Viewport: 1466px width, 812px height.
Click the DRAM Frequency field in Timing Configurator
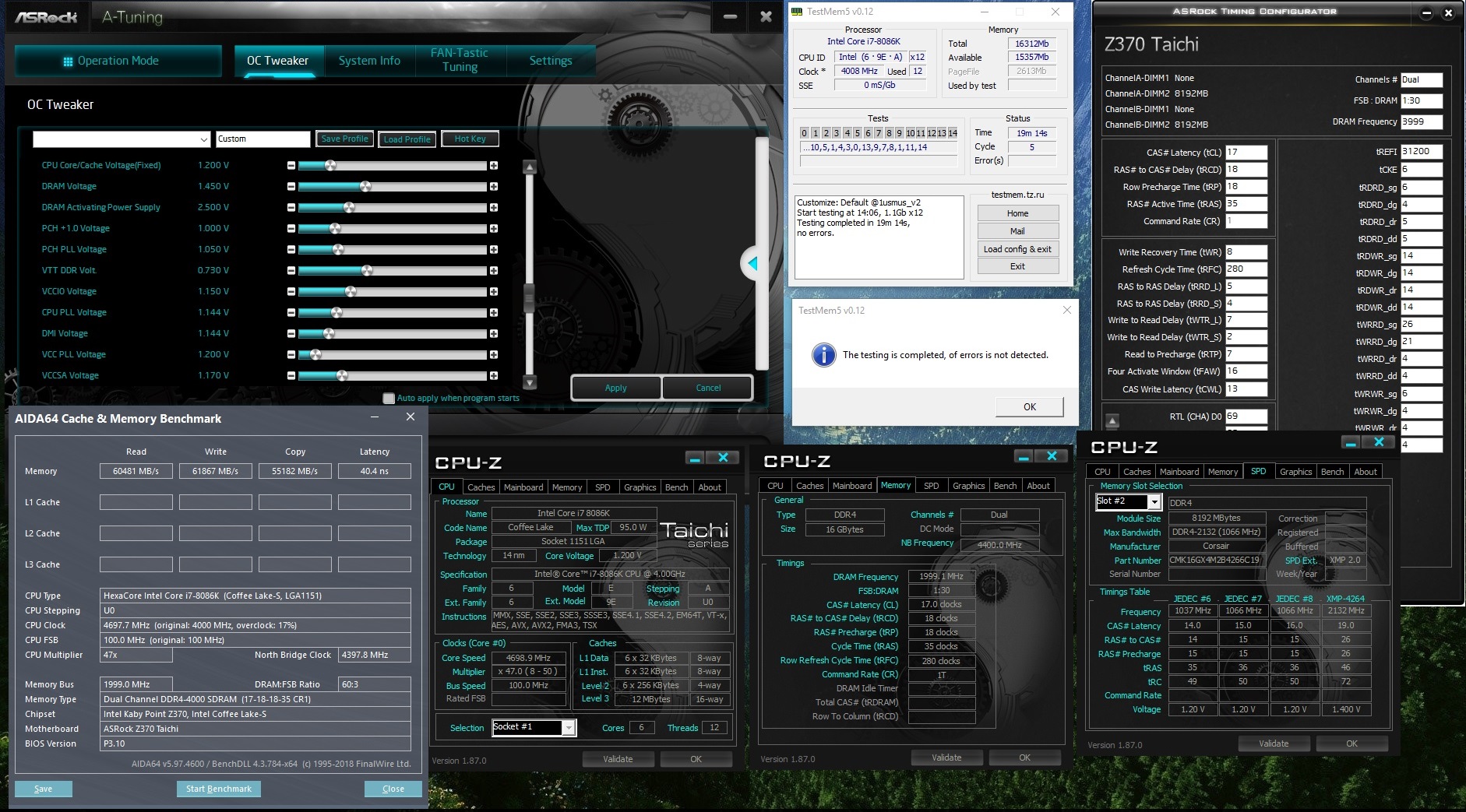pyautogui.click(x=1422, y=121)
